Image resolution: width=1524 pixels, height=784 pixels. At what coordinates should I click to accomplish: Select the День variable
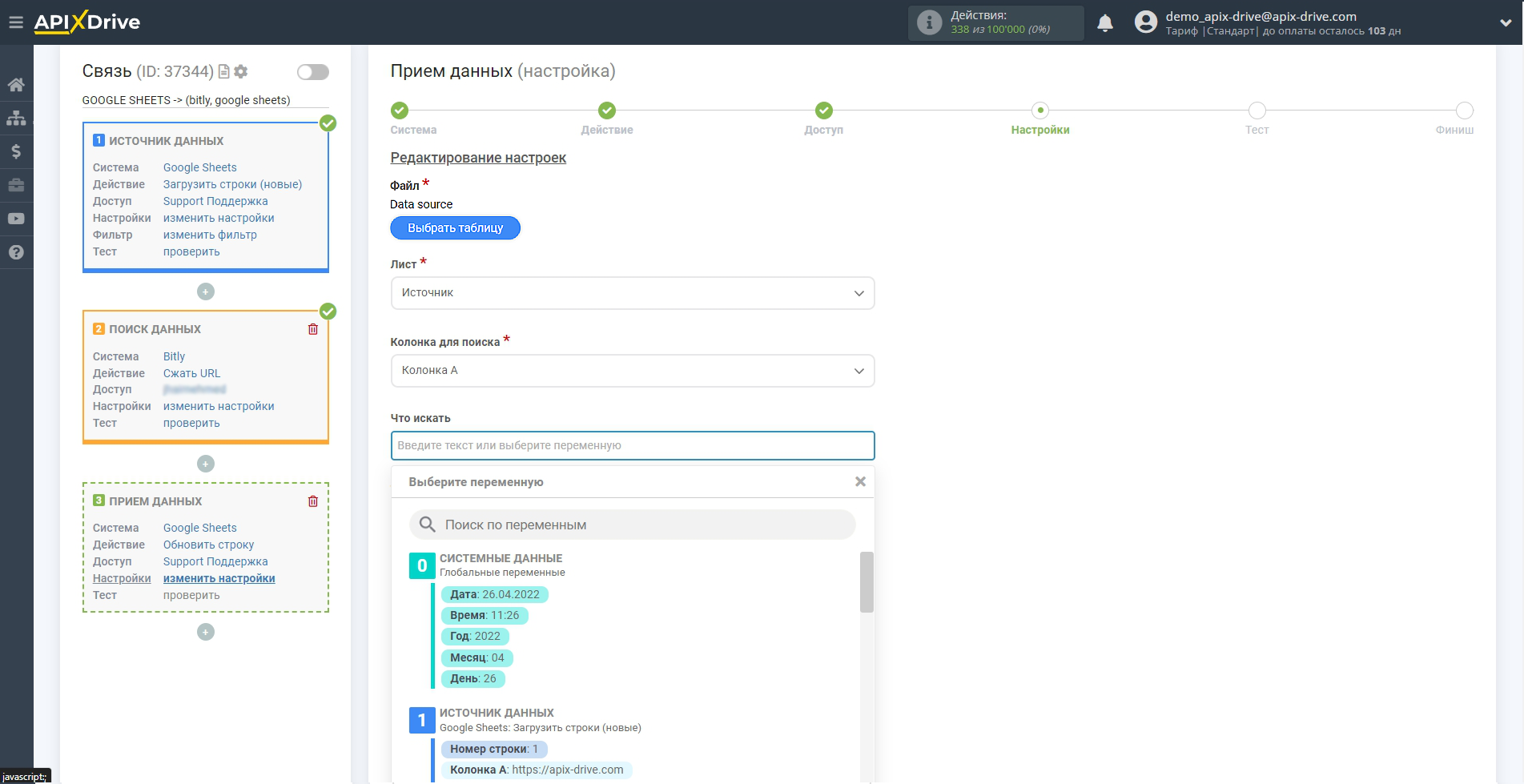pos(473,678)
